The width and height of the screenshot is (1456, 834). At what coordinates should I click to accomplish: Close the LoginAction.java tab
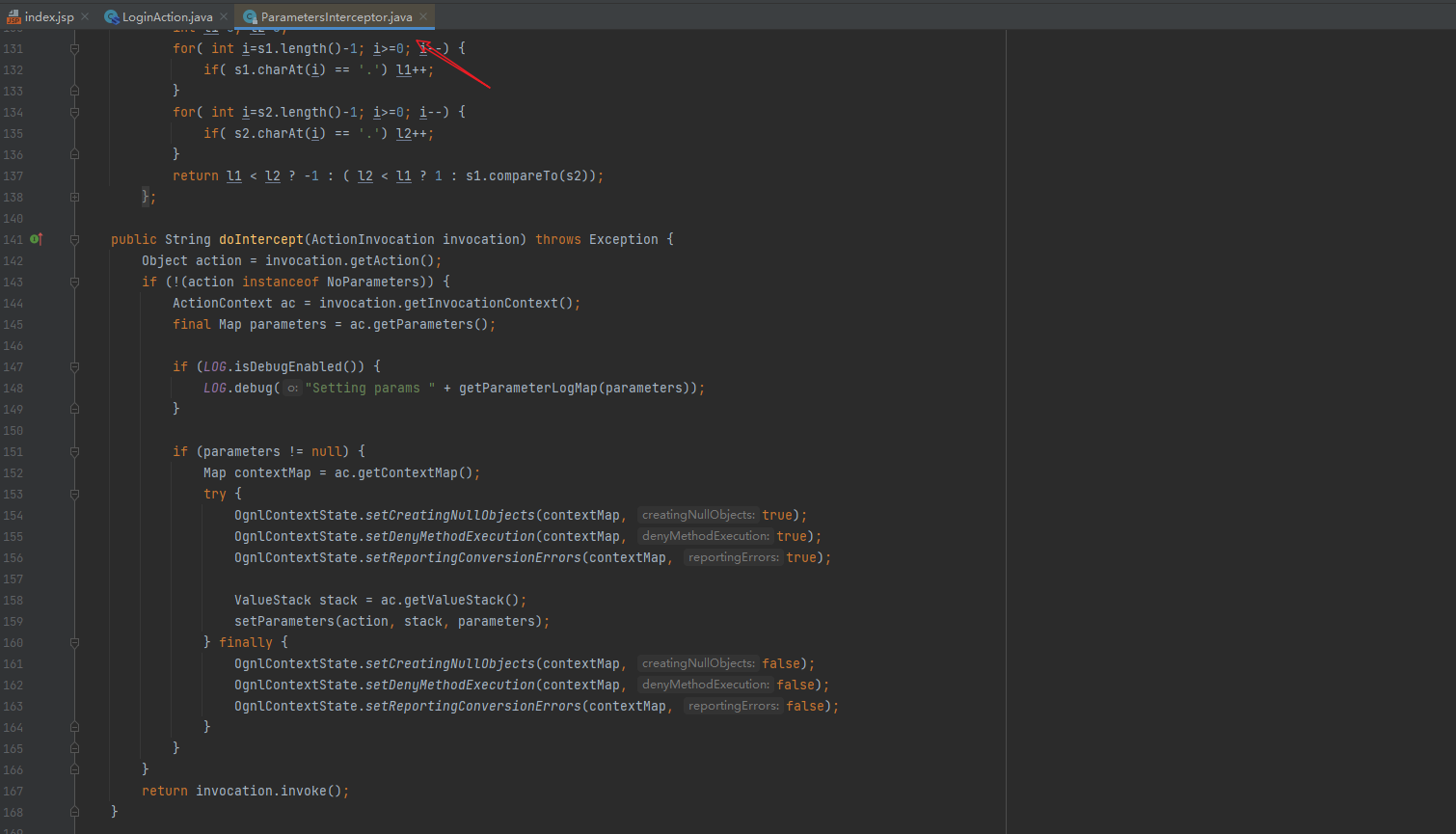[224, 16]
